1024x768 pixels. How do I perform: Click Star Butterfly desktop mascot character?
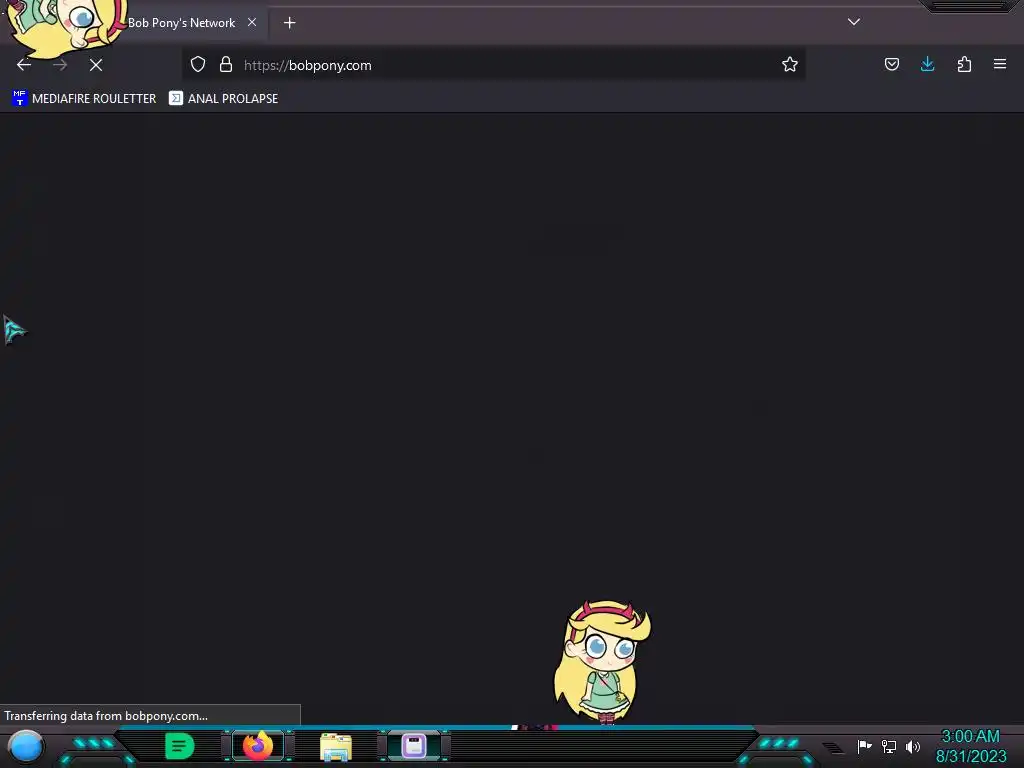(x=602, y=662)
